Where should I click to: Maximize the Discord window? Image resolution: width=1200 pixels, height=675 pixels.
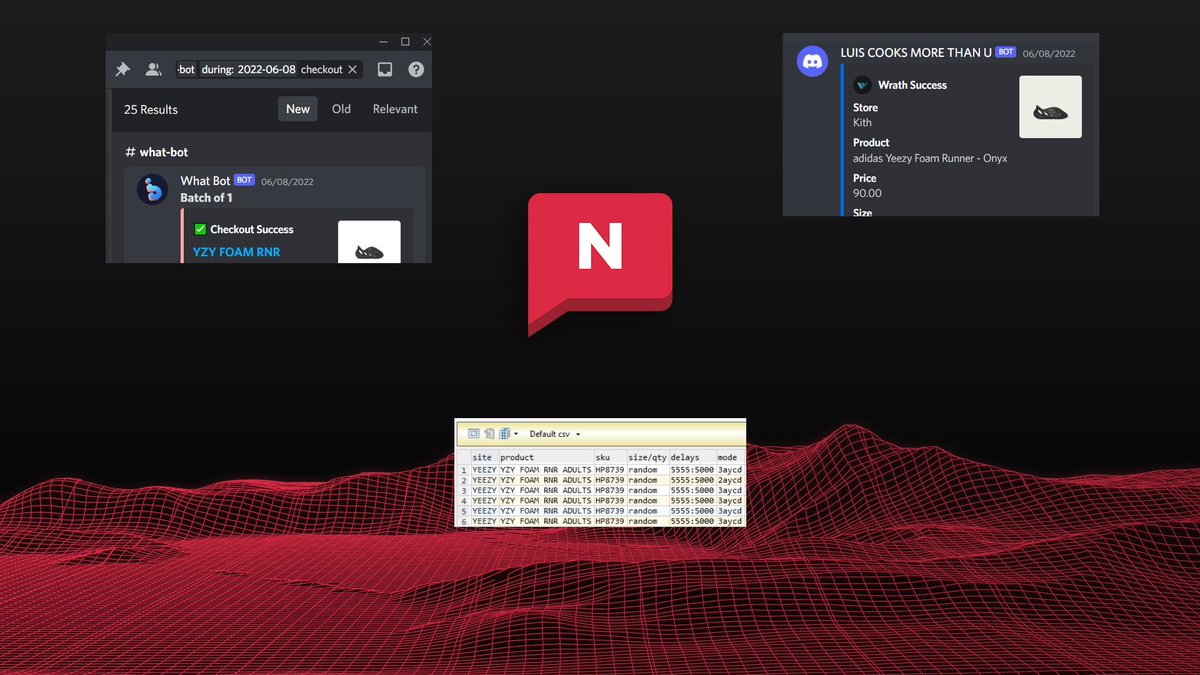click(405, 41)
